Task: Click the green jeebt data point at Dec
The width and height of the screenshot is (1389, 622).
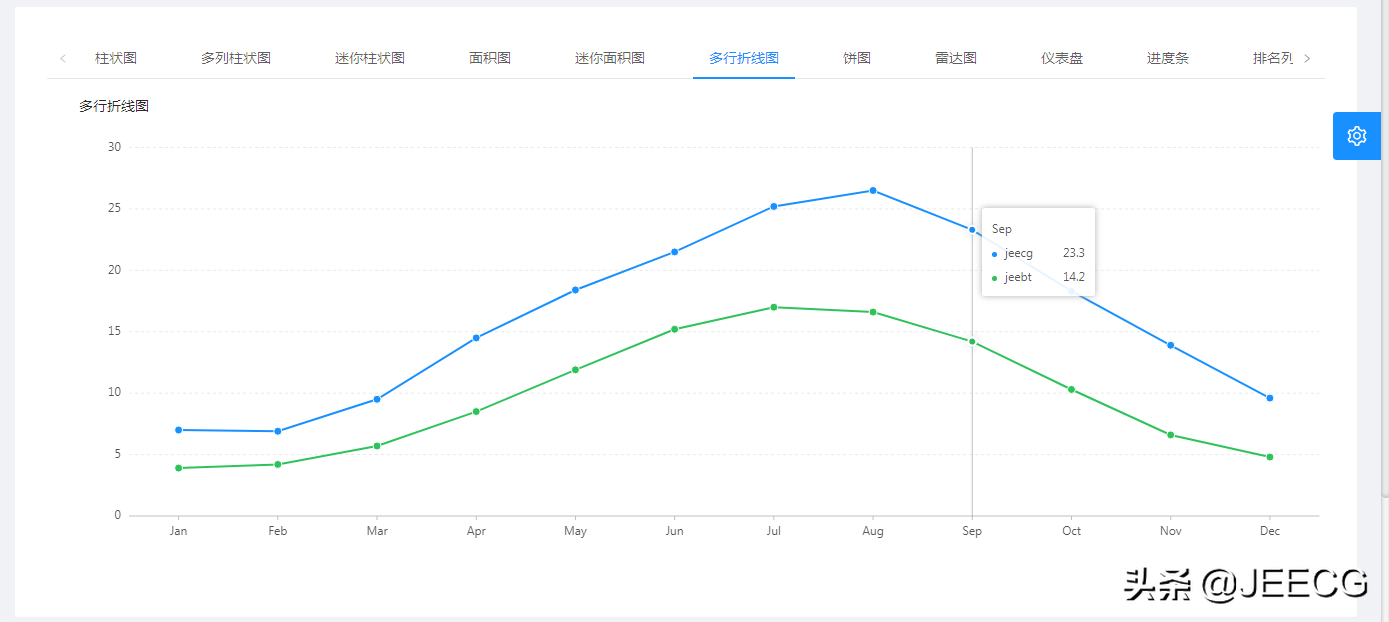Action: 1270,457
